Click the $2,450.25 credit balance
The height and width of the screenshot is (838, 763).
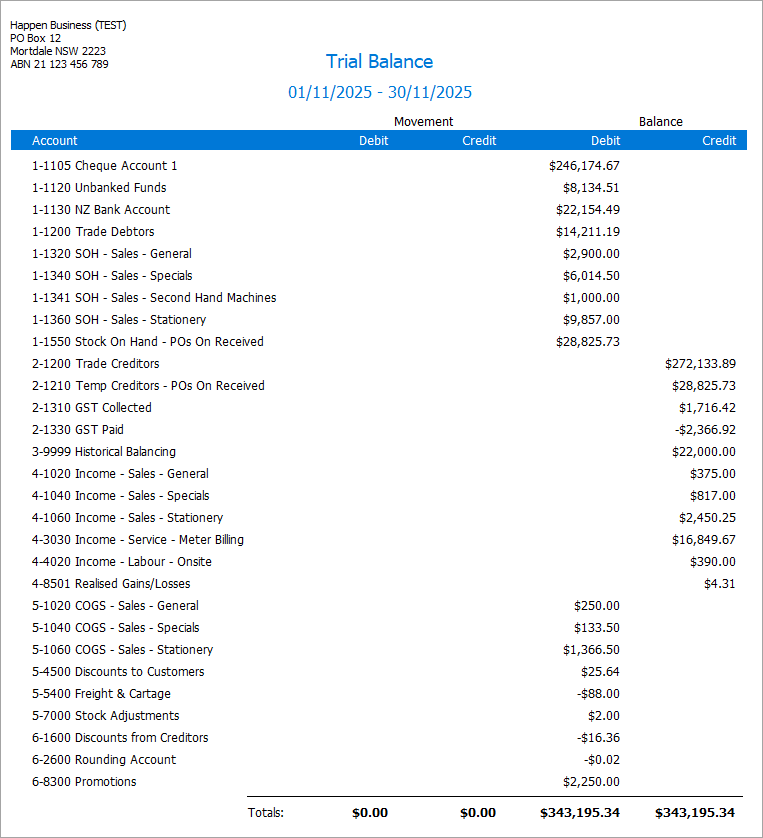click(x=707, y=517)
